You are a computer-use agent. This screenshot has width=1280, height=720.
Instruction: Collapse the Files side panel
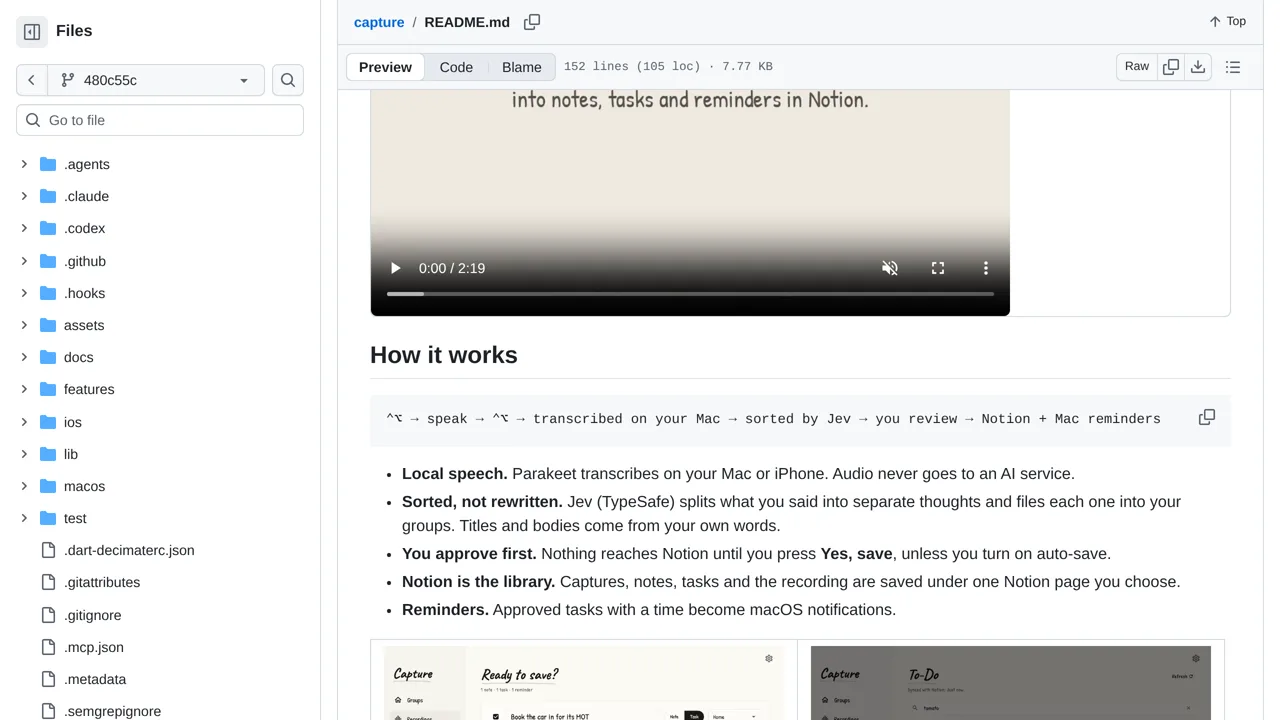click(32, 31)
